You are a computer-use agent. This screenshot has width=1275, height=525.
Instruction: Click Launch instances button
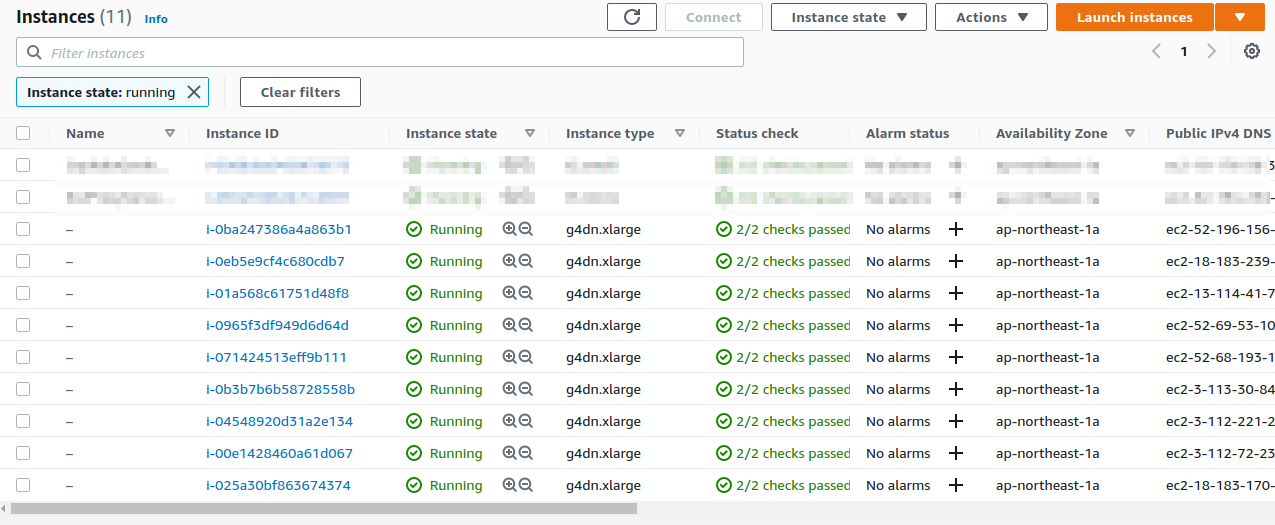click(x=1135, y=17)
